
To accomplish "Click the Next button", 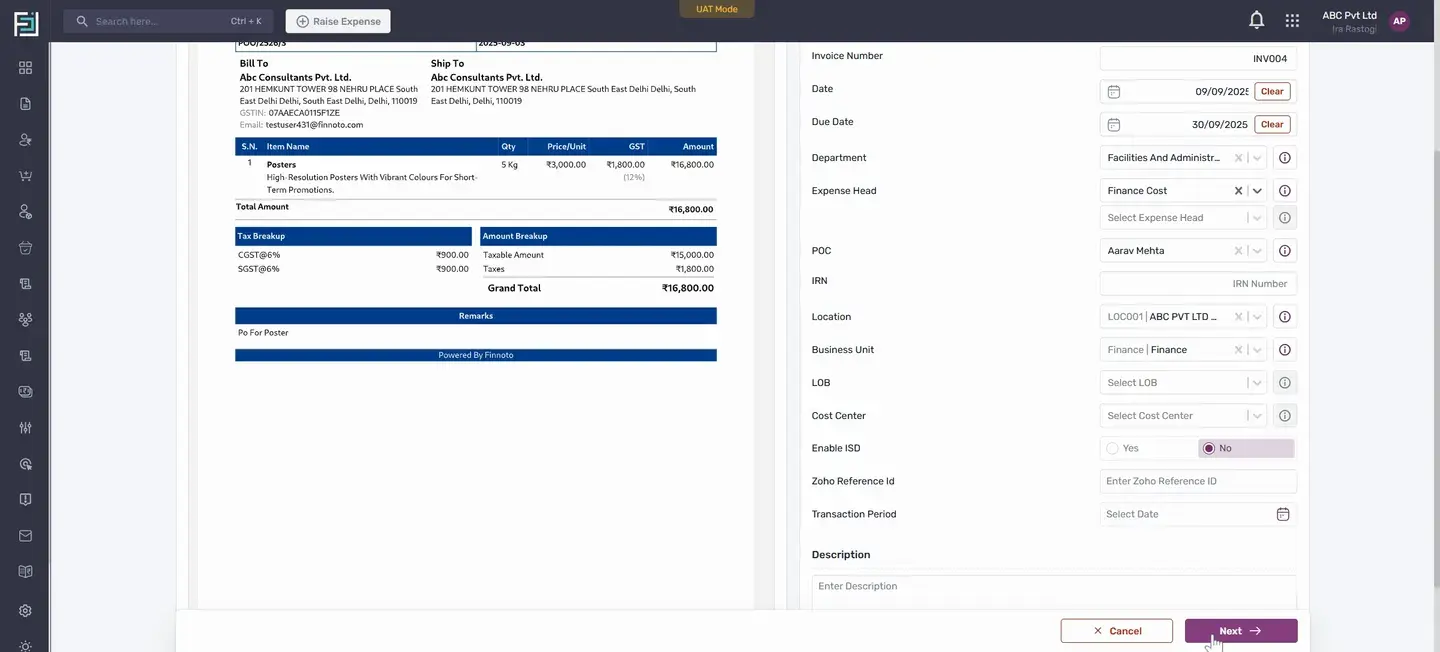I will click(x=1241, y=631).
